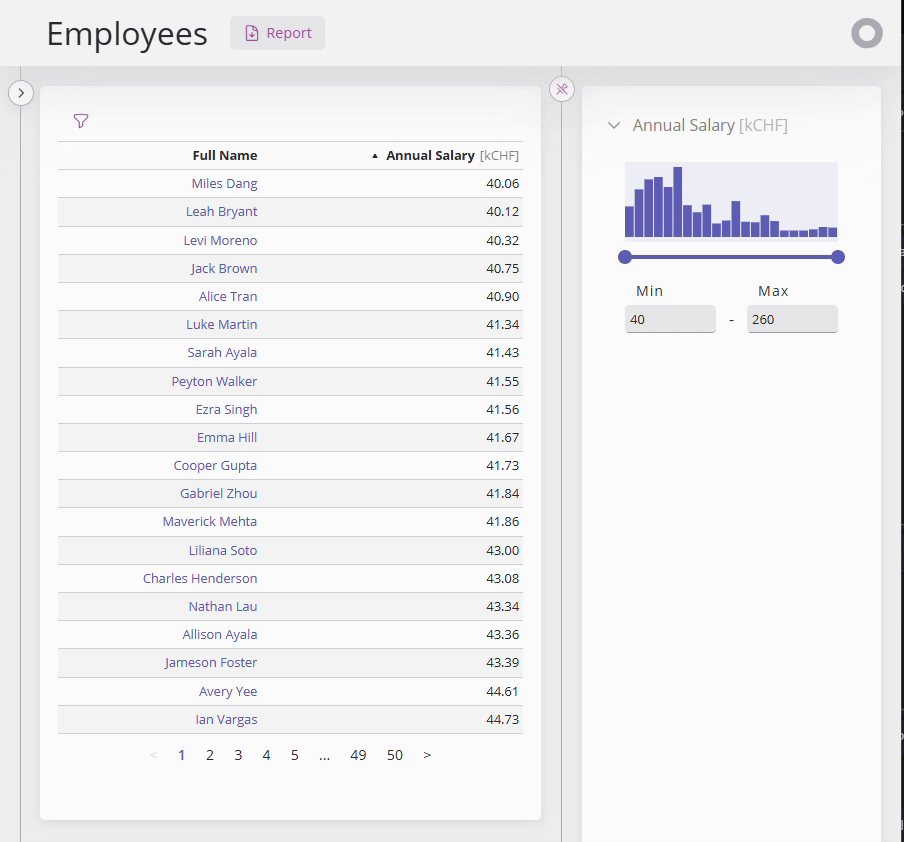Click the Max salary input field
Viewport: 904px width, 842px height.
click(792, 319)
